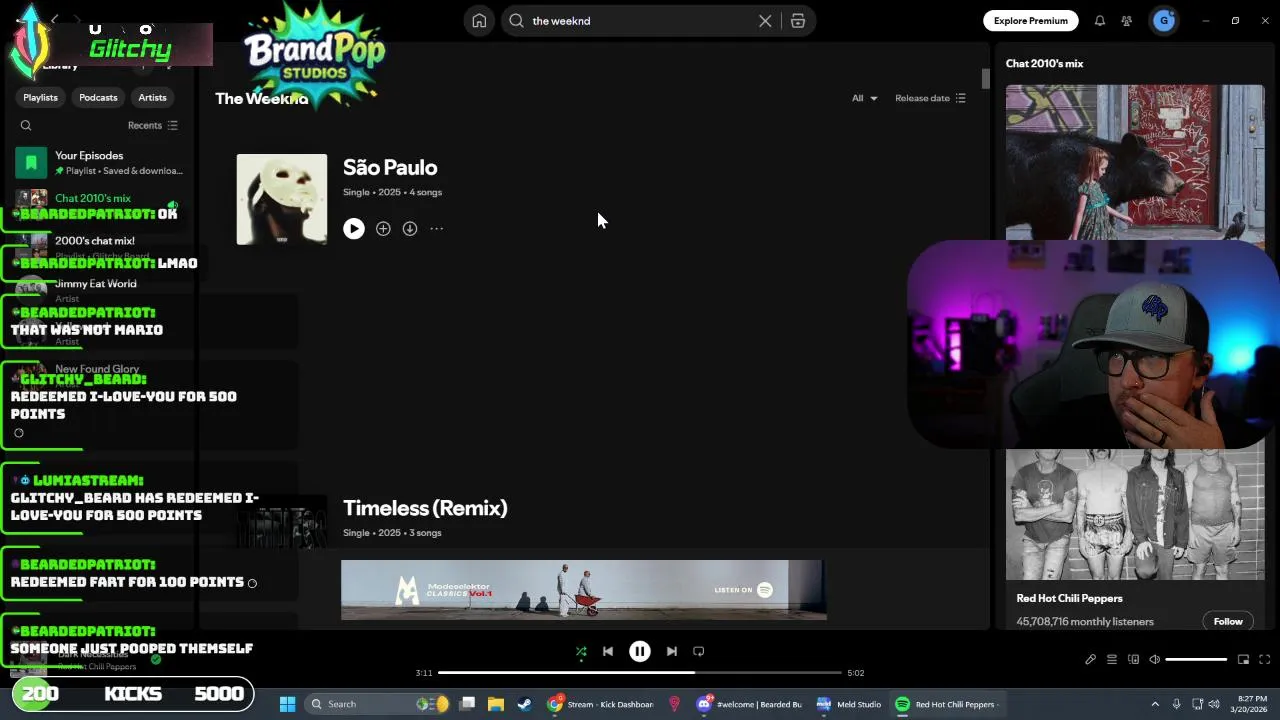
Task: Open the miniplayer
Action: 1243,660
